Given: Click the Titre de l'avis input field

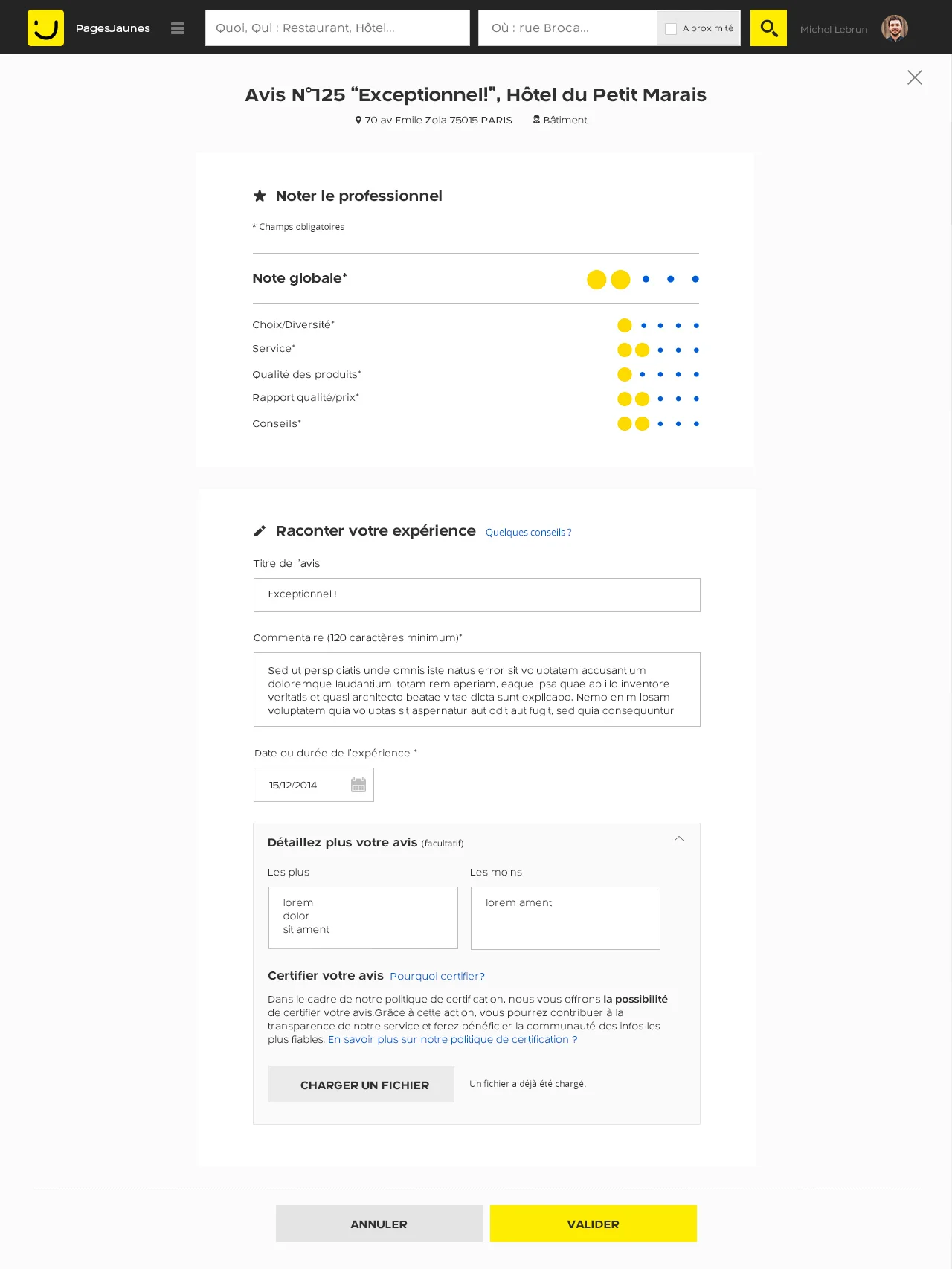Looking at the screenshot, I should click(477, 594).
